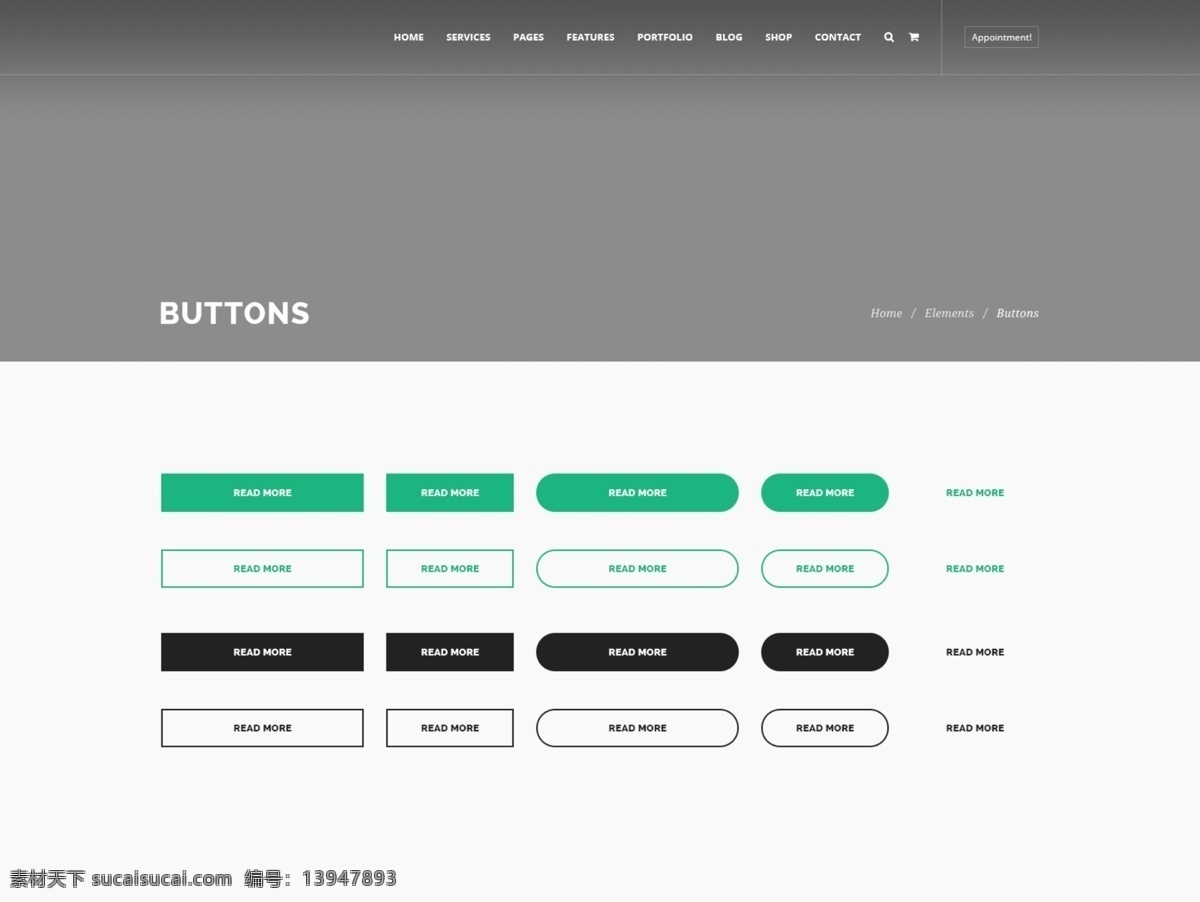This screenshot has width=1200, height=902.
Task: Click the narrow green-outlined pill Read More button
Action: point(825,569)
